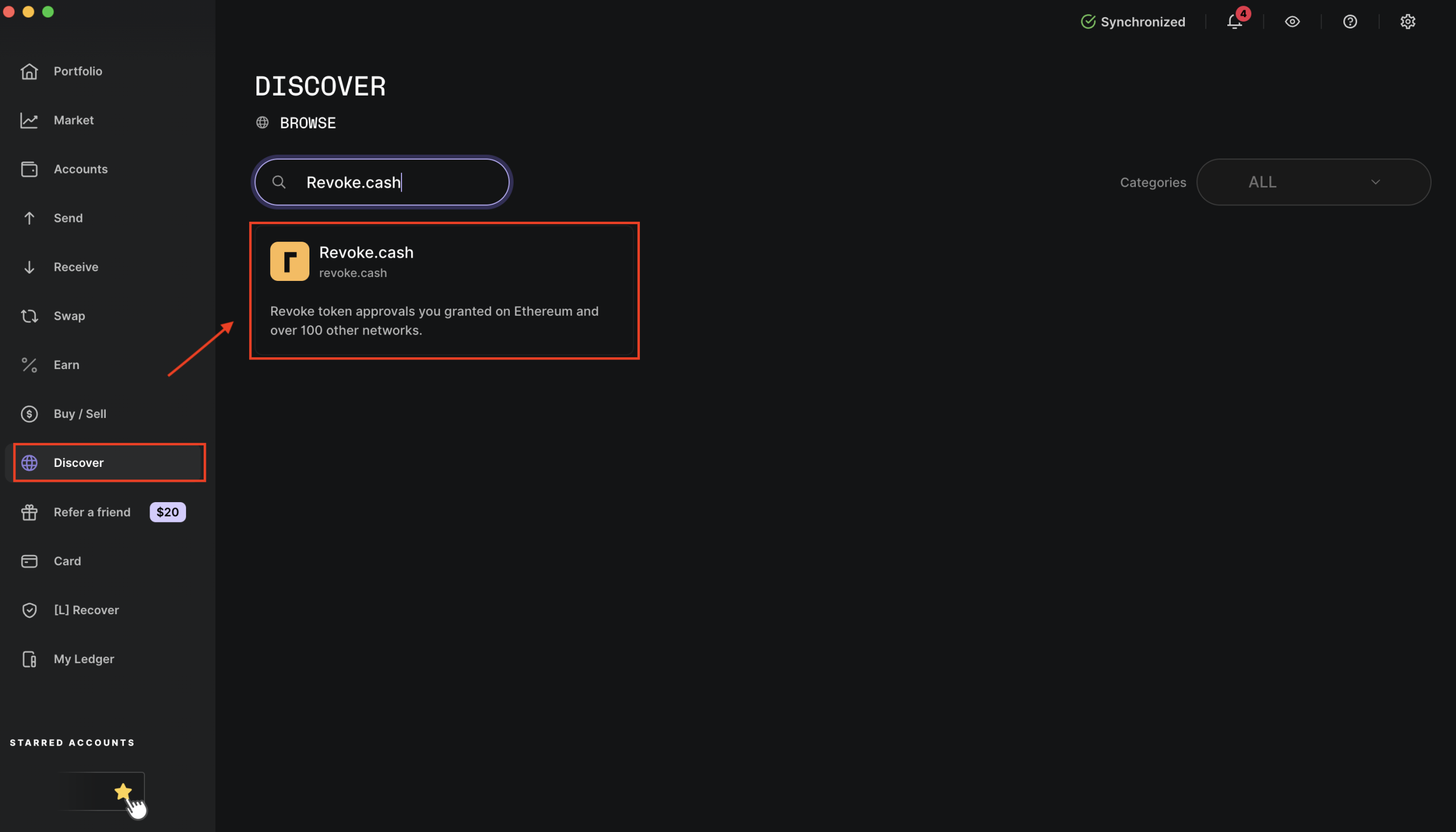Screen dimensions: 1456x832
Task: Select the Swap sidebar option
Action: [69, 316]
